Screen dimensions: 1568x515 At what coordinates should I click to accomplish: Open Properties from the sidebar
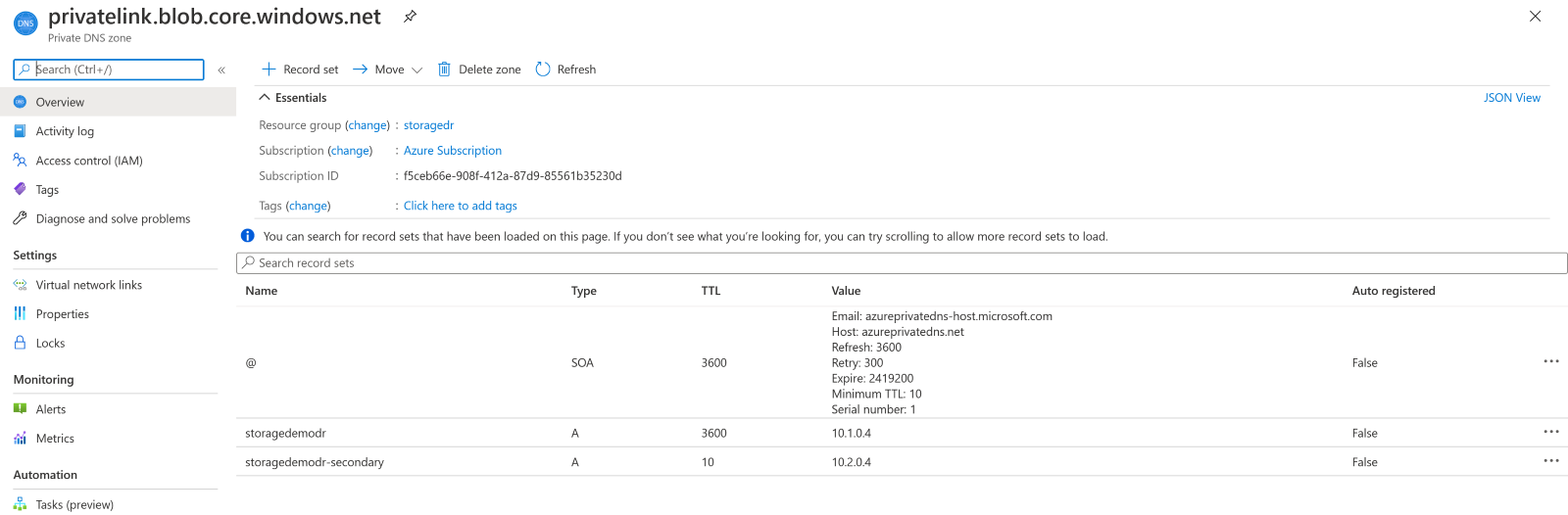(62, 314)
